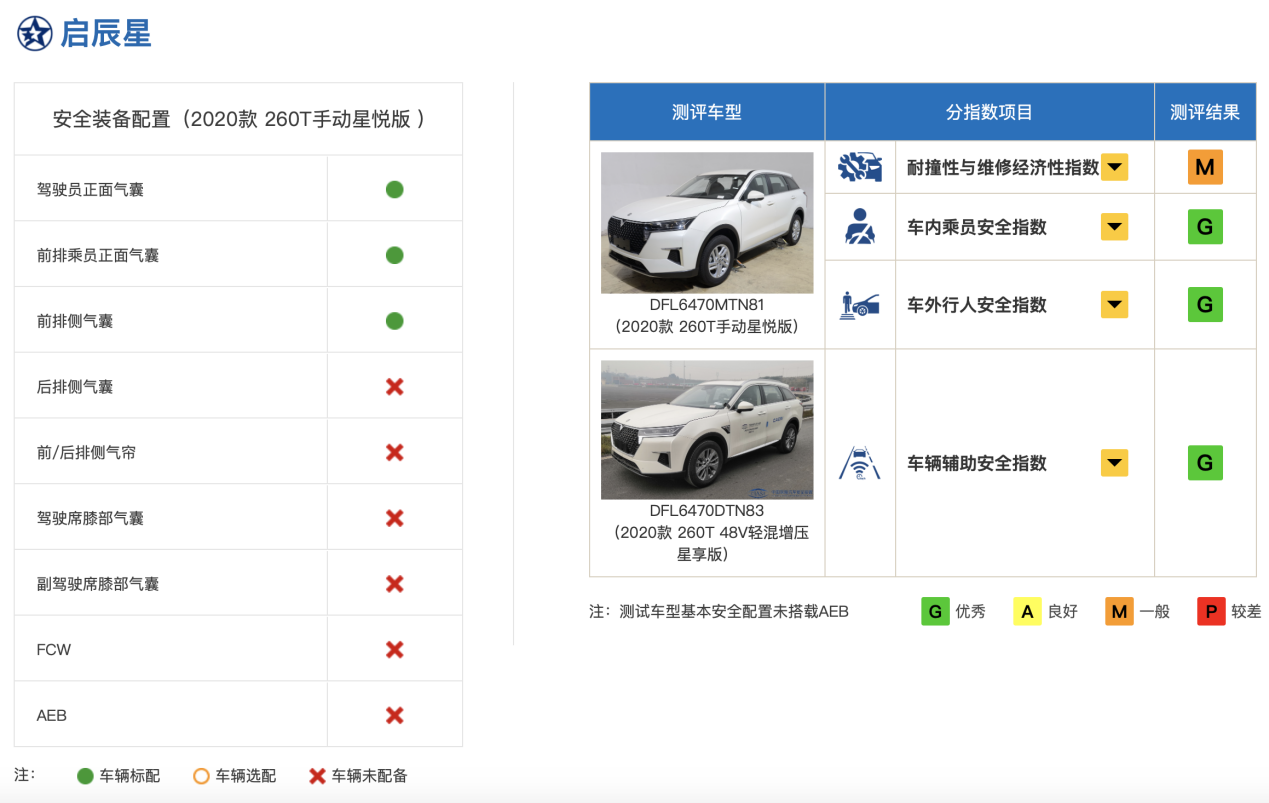Click the 测评车型 column header
1269x803 pixels.
[x=707, y=112]
